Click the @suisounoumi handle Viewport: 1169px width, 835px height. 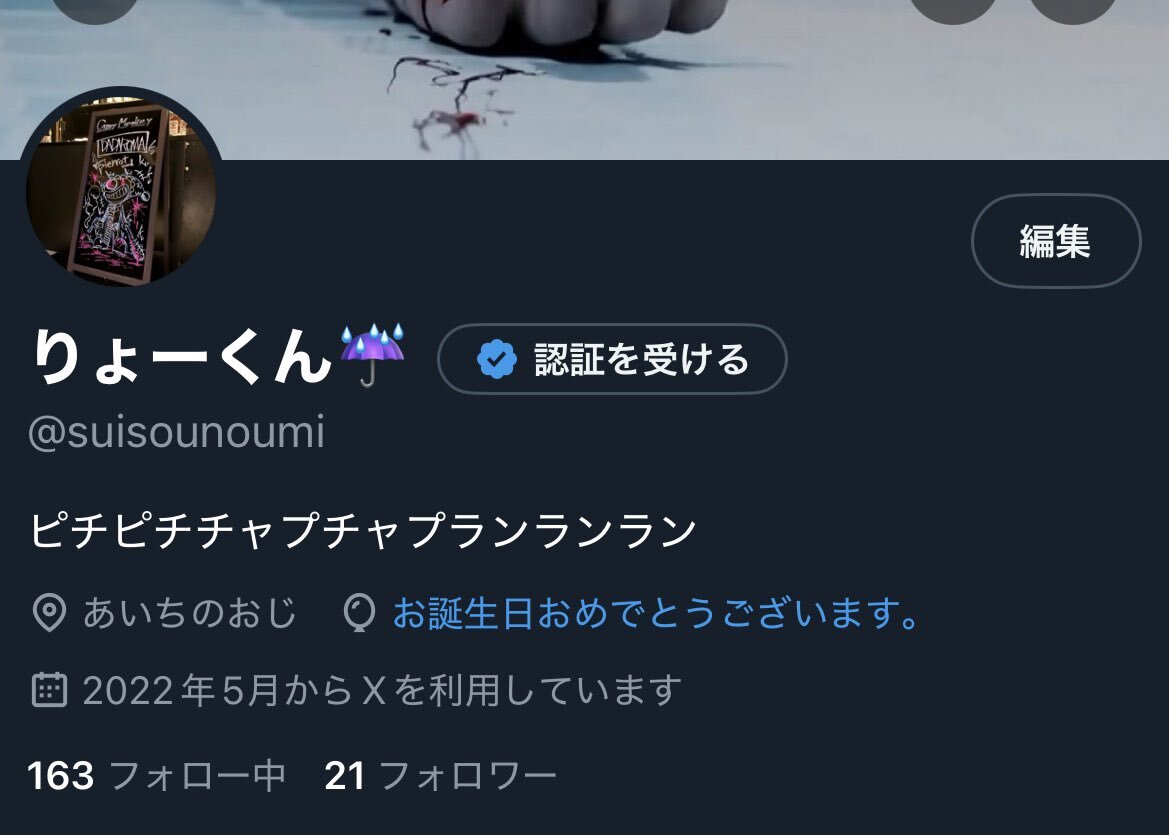pos(177,432)
